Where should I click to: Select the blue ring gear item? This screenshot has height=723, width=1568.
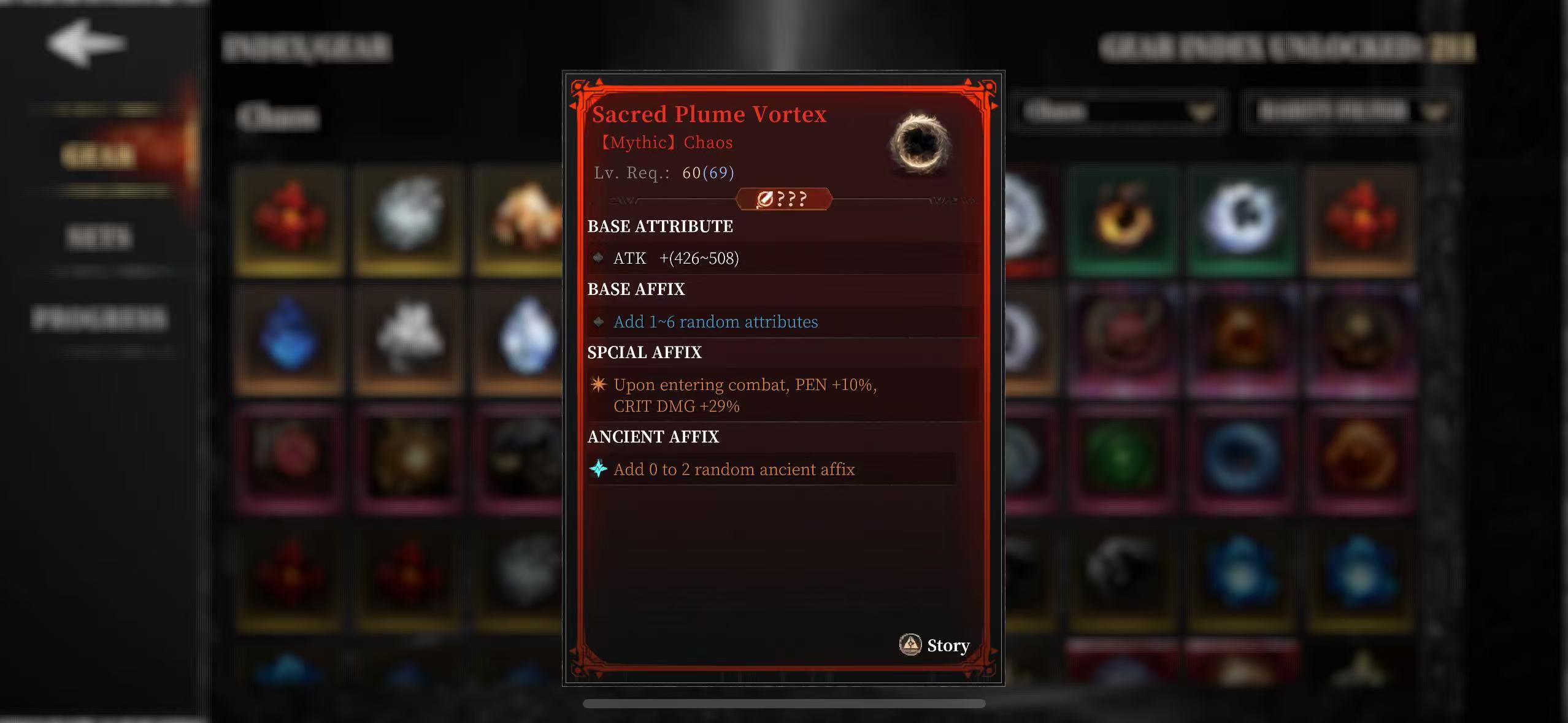pyautogui.click(x=1242, y=457)
